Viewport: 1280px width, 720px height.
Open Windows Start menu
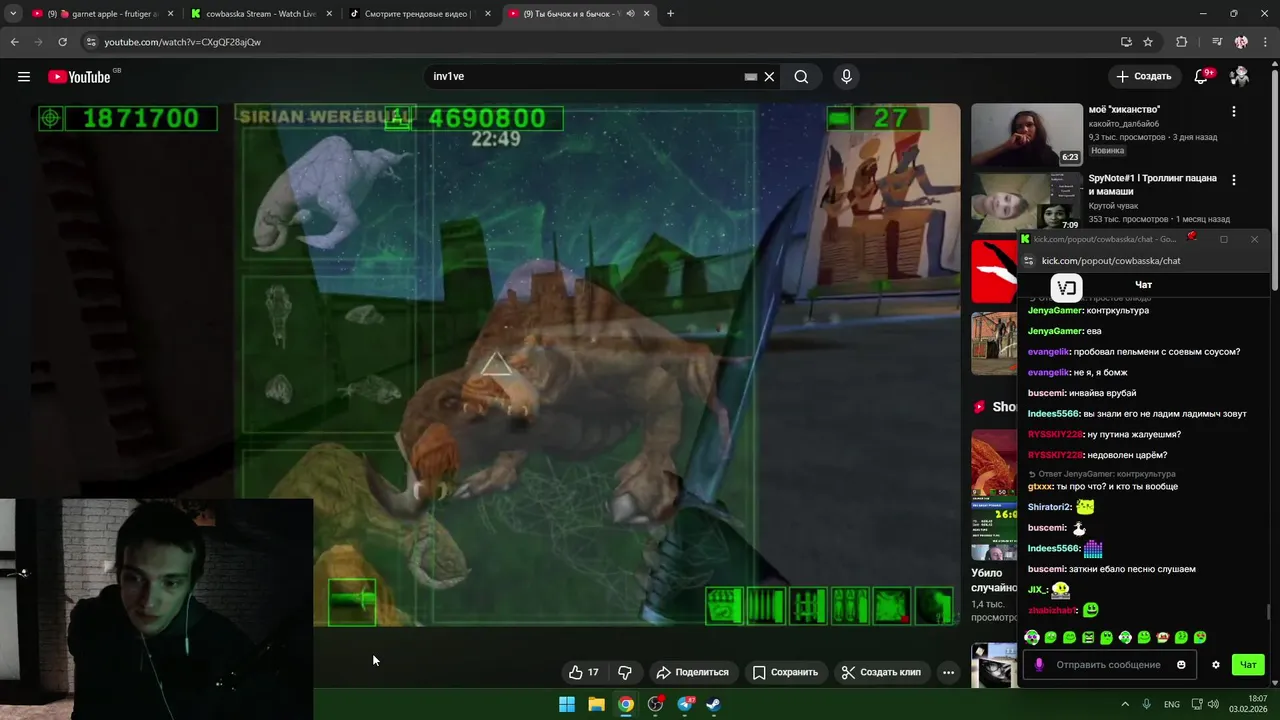567,704
